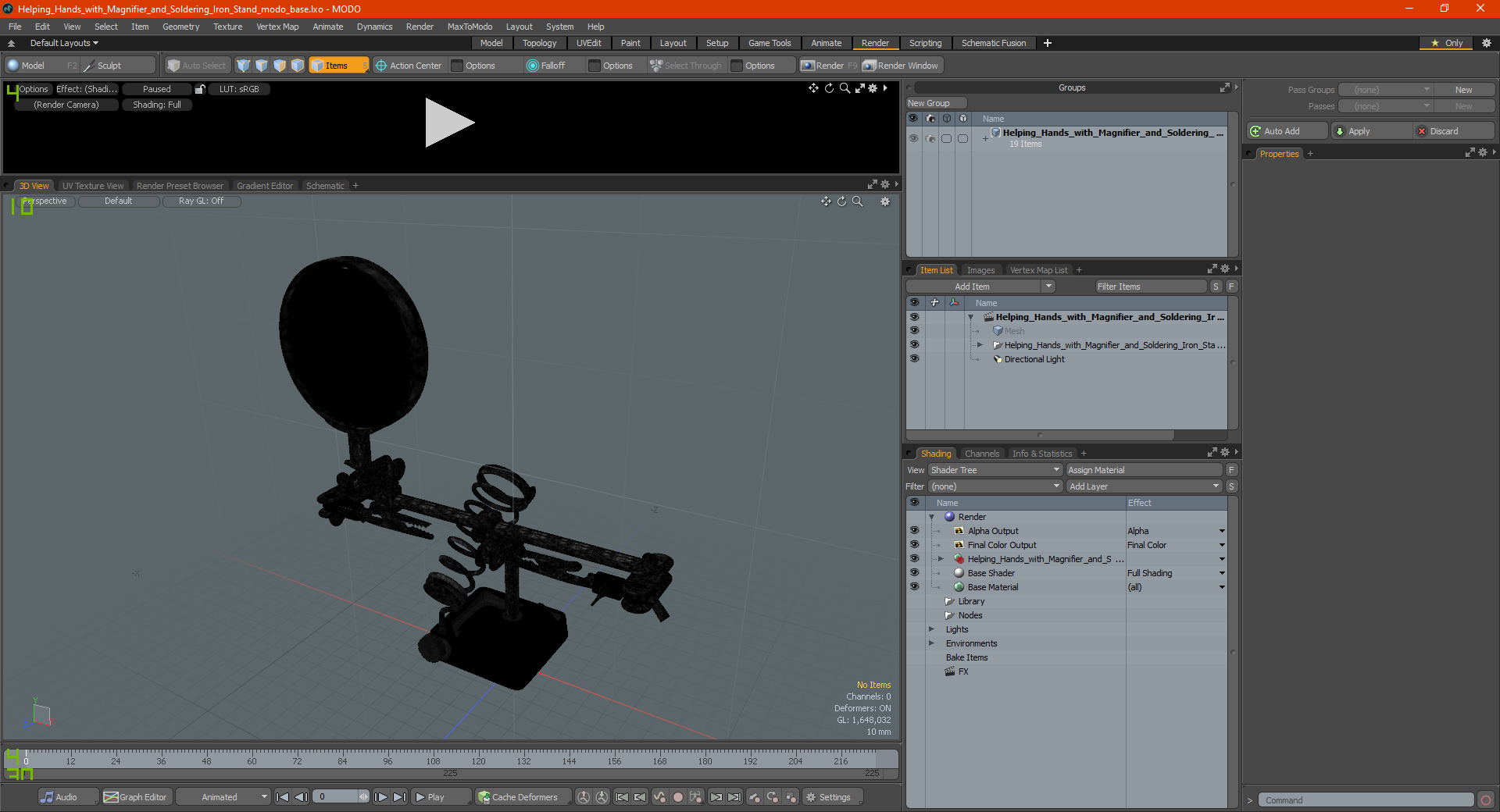Click the New Group button
Image resolution: width=1500 pixels, height=812 pixels.
pos(936,103)
